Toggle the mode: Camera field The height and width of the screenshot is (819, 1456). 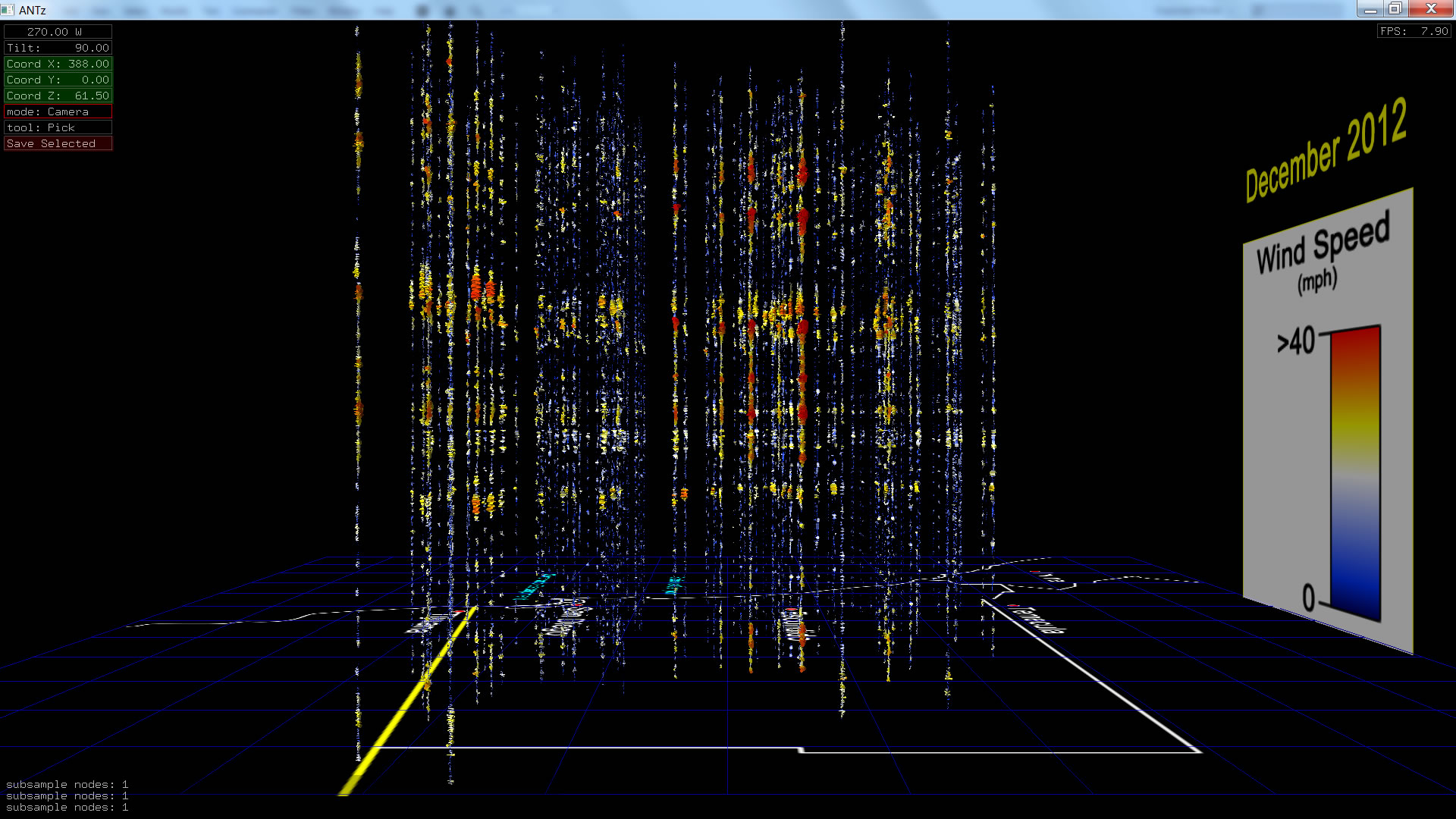coord(58,111)
